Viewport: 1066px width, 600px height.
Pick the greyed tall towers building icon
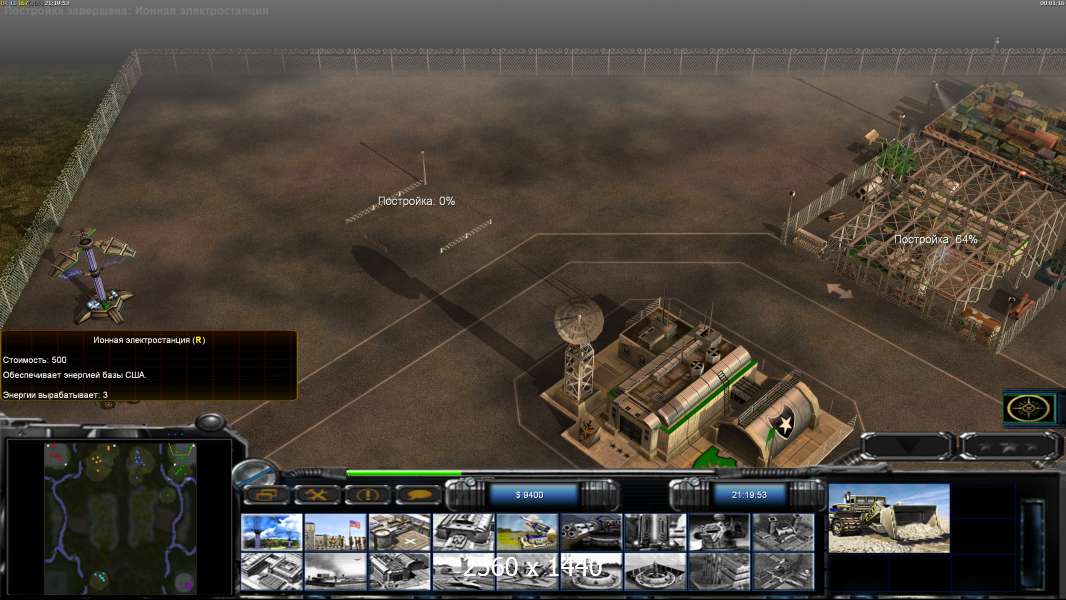pyautogui.click(x=719, y=571)
